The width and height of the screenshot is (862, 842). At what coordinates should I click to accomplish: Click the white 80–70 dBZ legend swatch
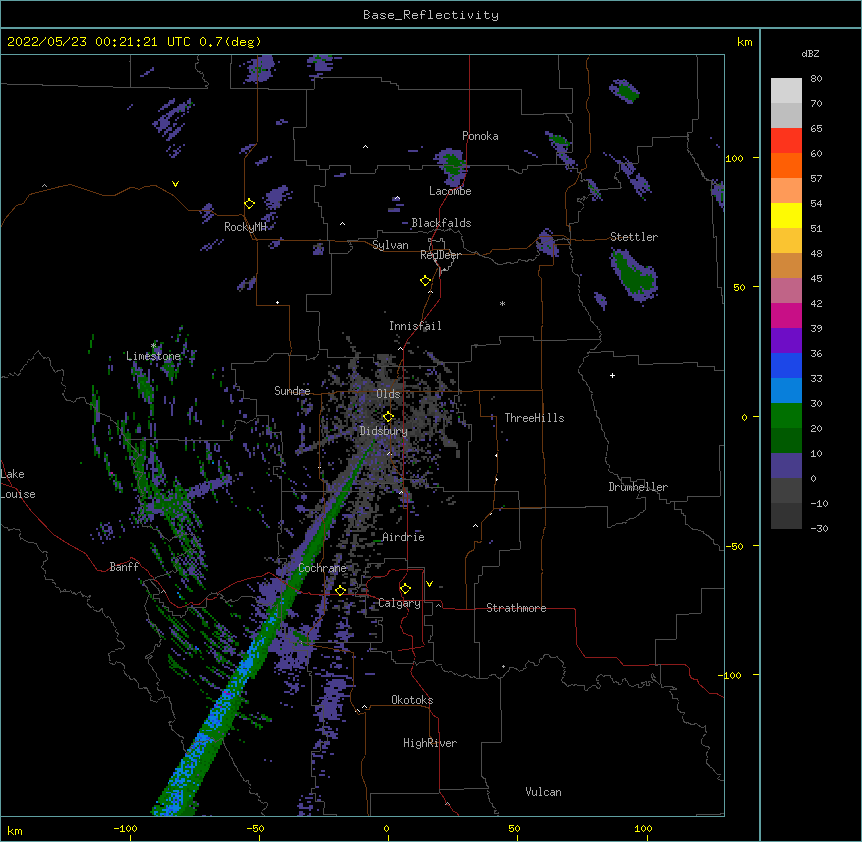[786, 91]
